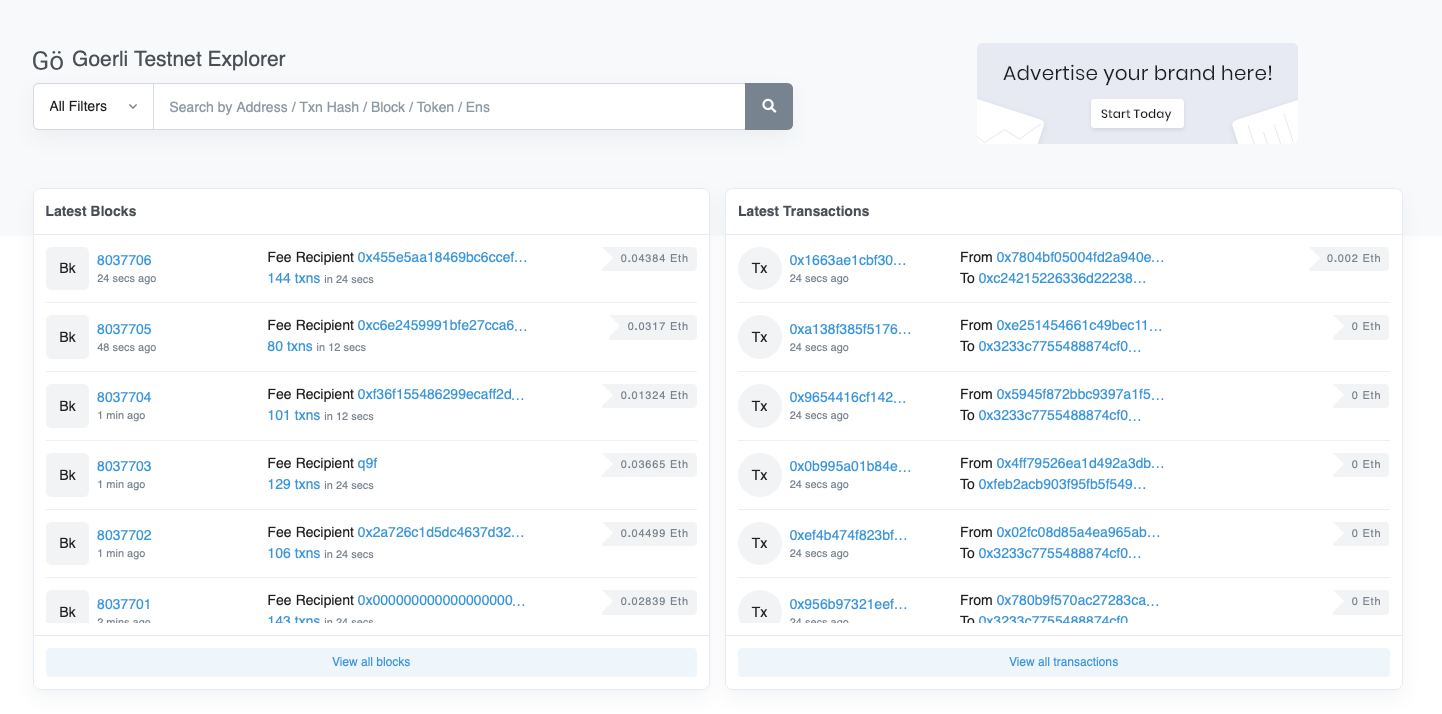Click Tx icon for transaction 0xef4b474f823bf
The image size is (1442, 714).
coord(759,543)
